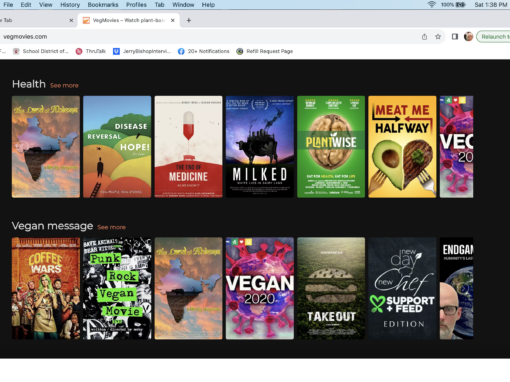Open the Coffee Wars poster
This screenshot has height=382, width=510.
46,288
